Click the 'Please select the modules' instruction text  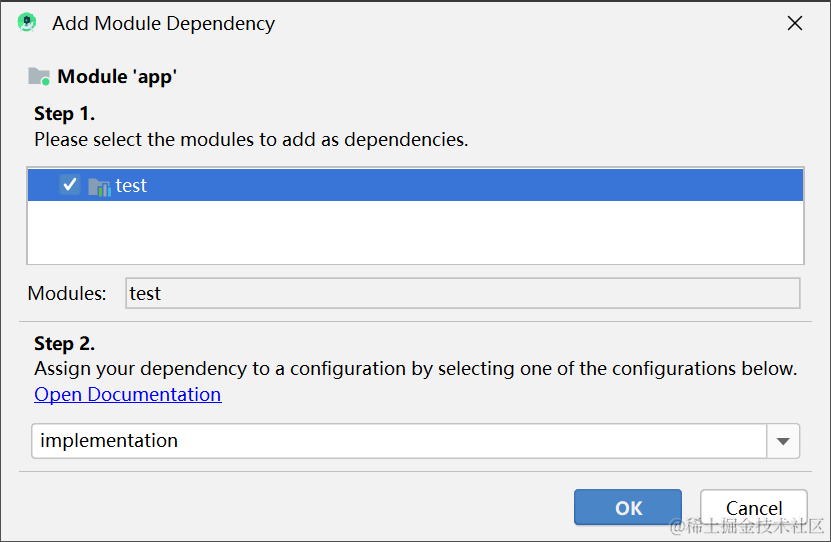click(x=251, y=140)
